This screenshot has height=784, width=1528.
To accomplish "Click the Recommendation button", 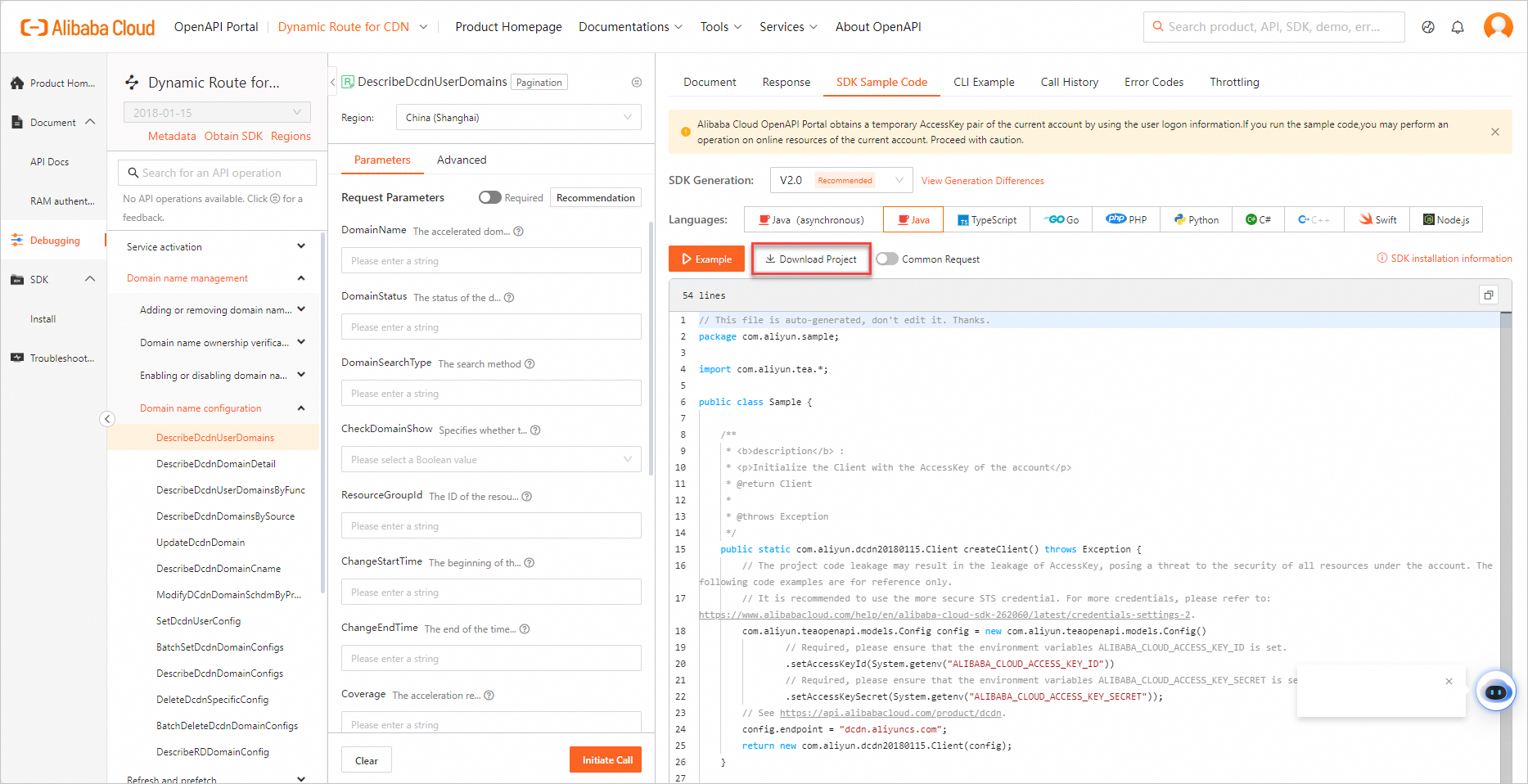I will (596, 197).
